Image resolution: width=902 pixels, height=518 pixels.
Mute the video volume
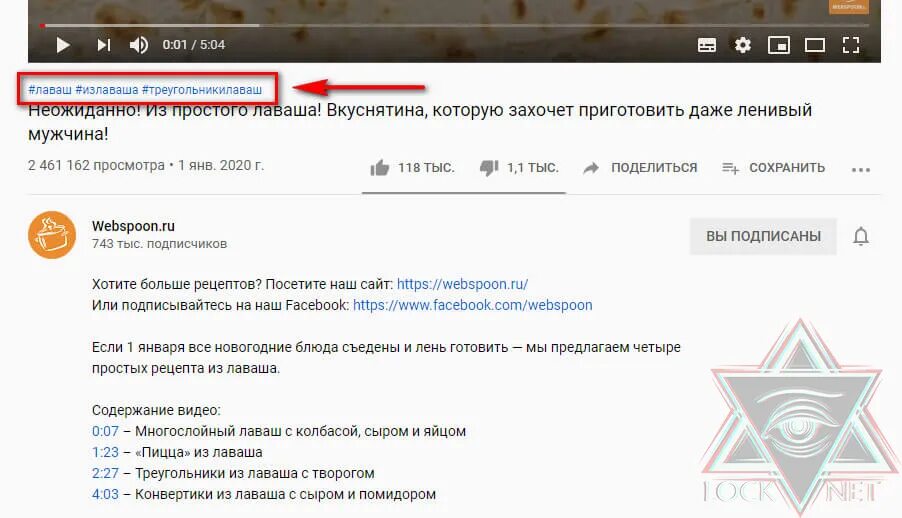(139, 45)
